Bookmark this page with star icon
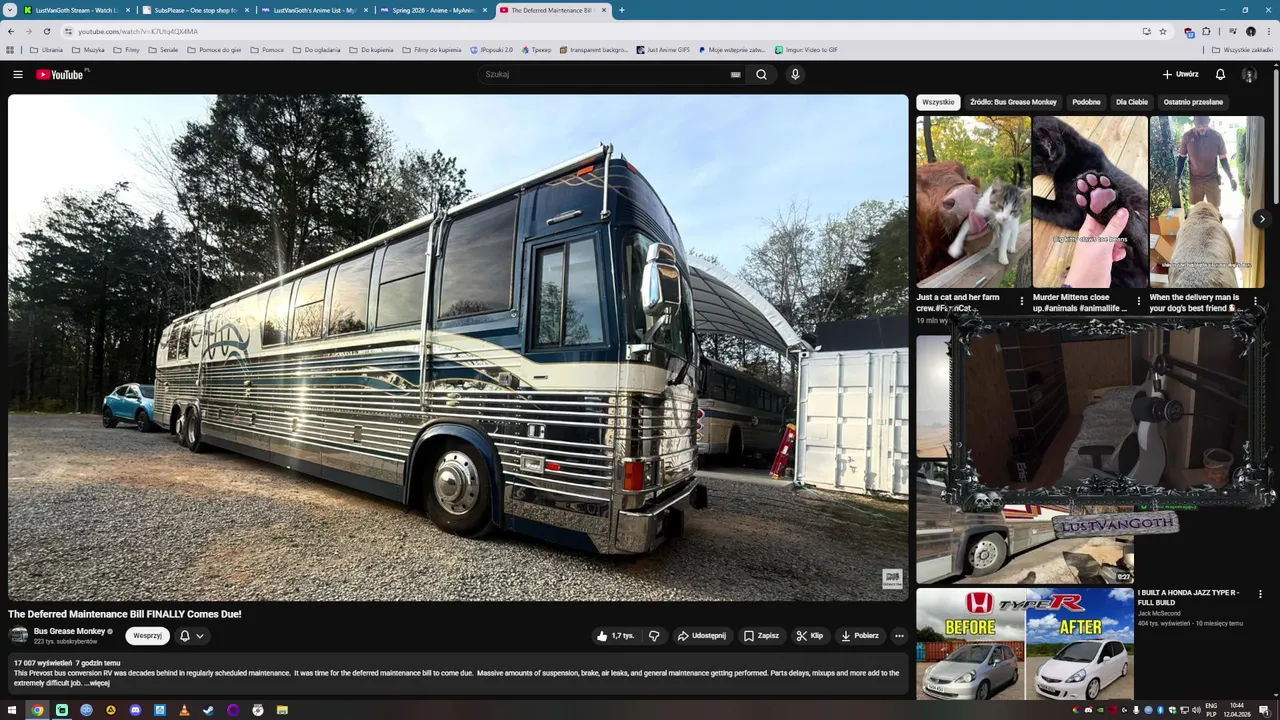 pos(1163,31)
